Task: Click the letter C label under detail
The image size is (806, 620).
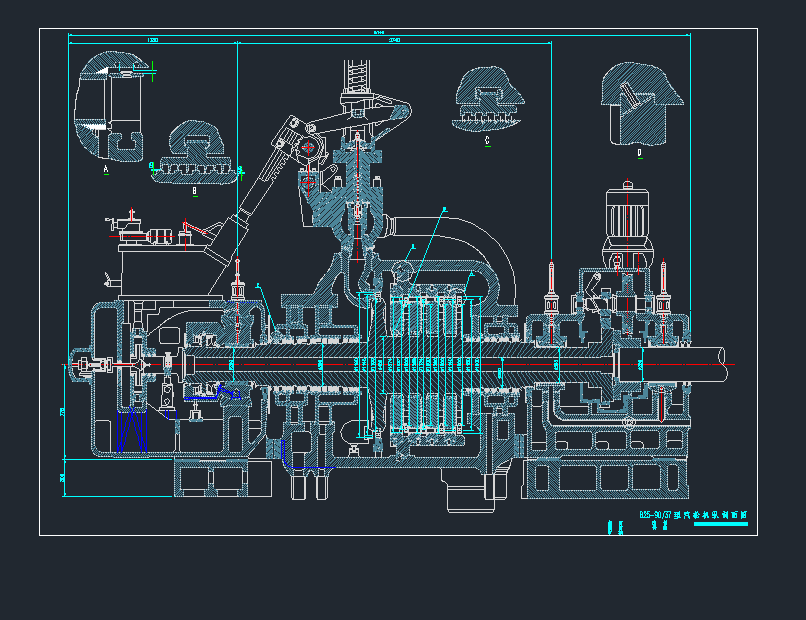Action: [487, 141]
